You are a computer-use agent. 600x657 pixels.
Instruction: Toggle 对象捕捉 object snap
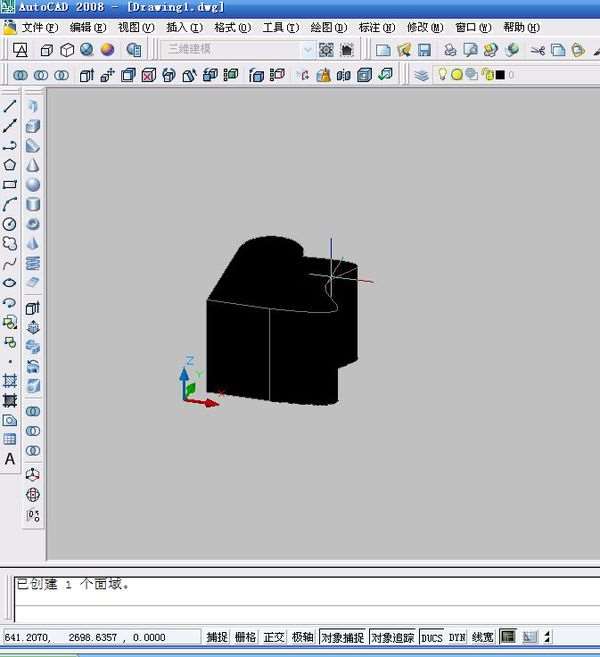click(x=343, y=637)
